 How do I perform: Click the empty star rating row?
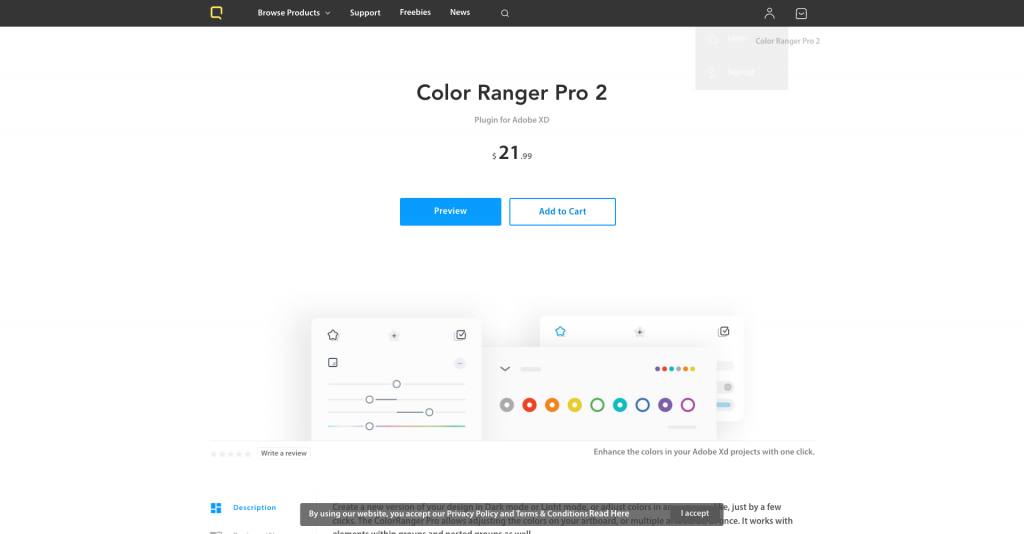231,454
